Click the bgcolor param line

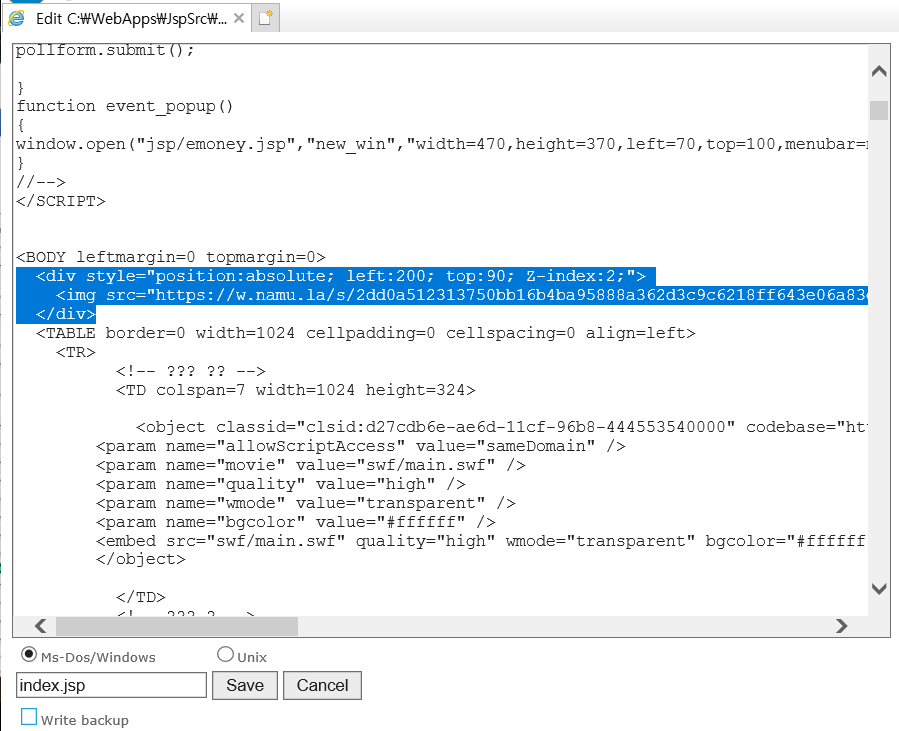click(x=296, y=522)
